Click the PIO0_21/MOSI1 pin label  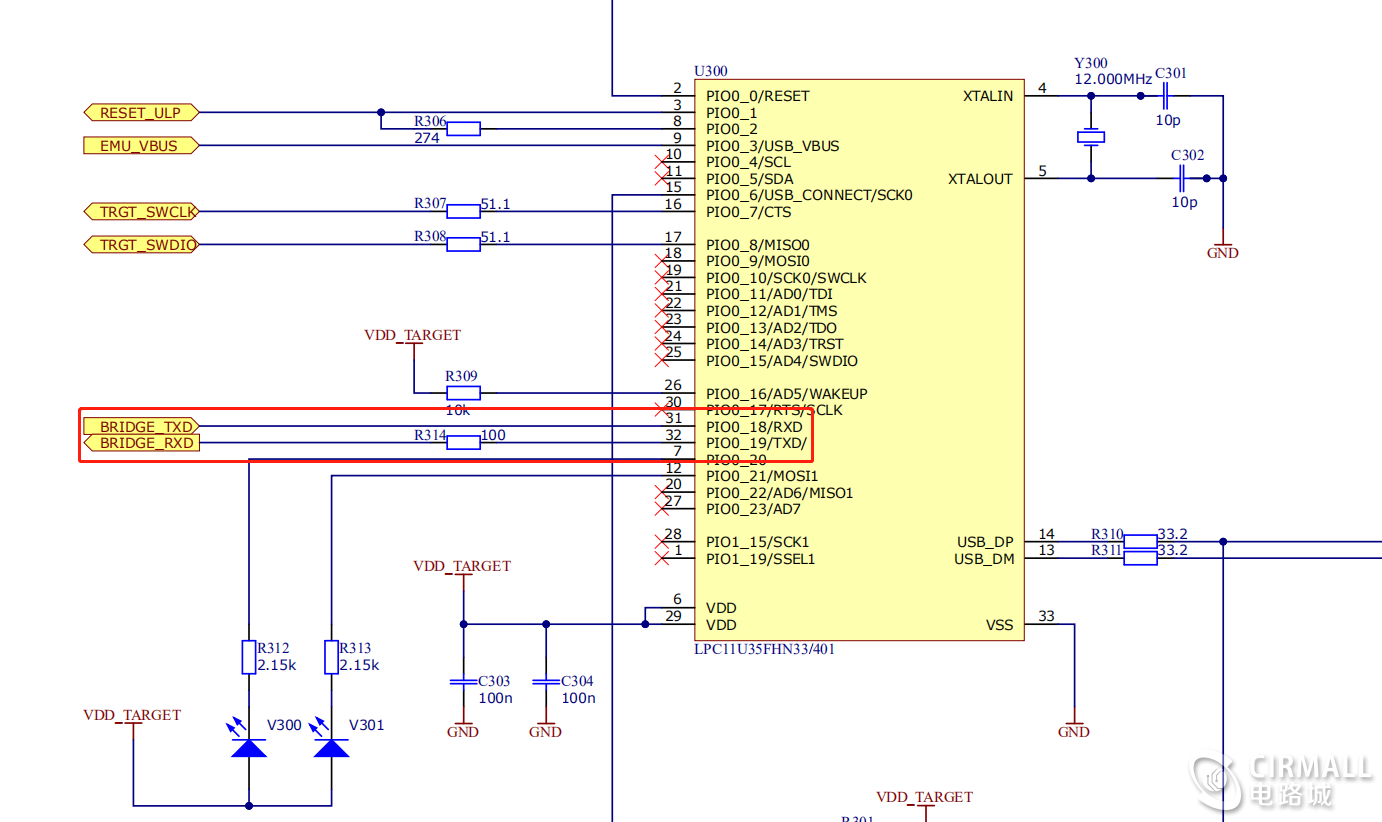pyautogui.click(x=762, y=475)
